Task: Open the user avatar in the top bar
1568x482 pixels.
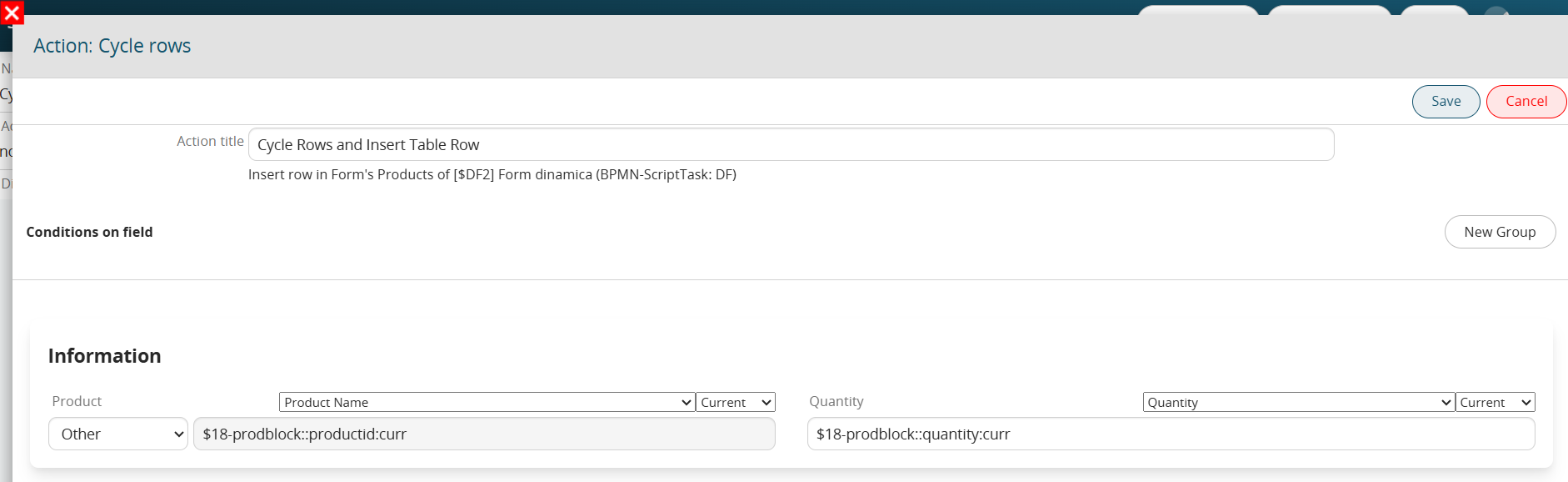Action: click(x=1496, y=11)
